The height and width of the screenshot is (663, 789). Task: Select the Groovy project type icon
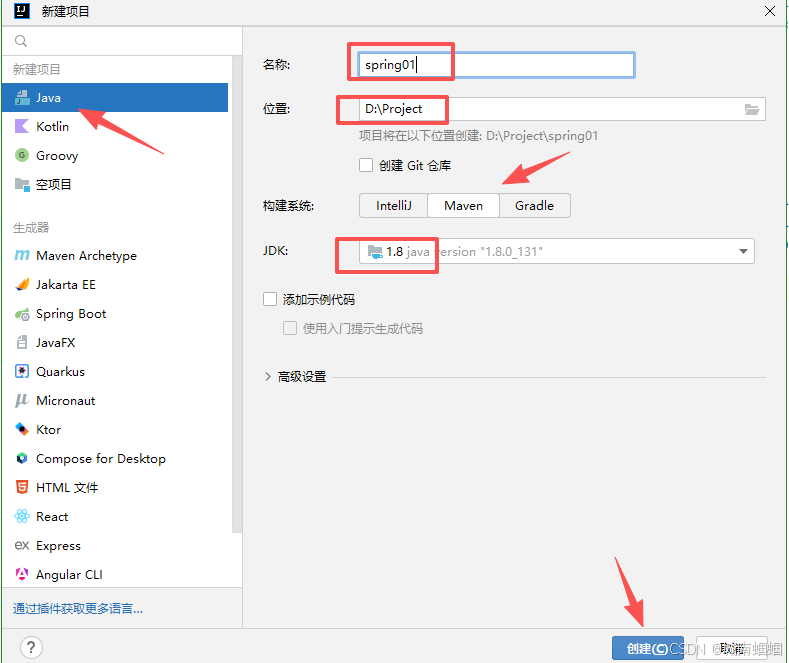(22, 156)
